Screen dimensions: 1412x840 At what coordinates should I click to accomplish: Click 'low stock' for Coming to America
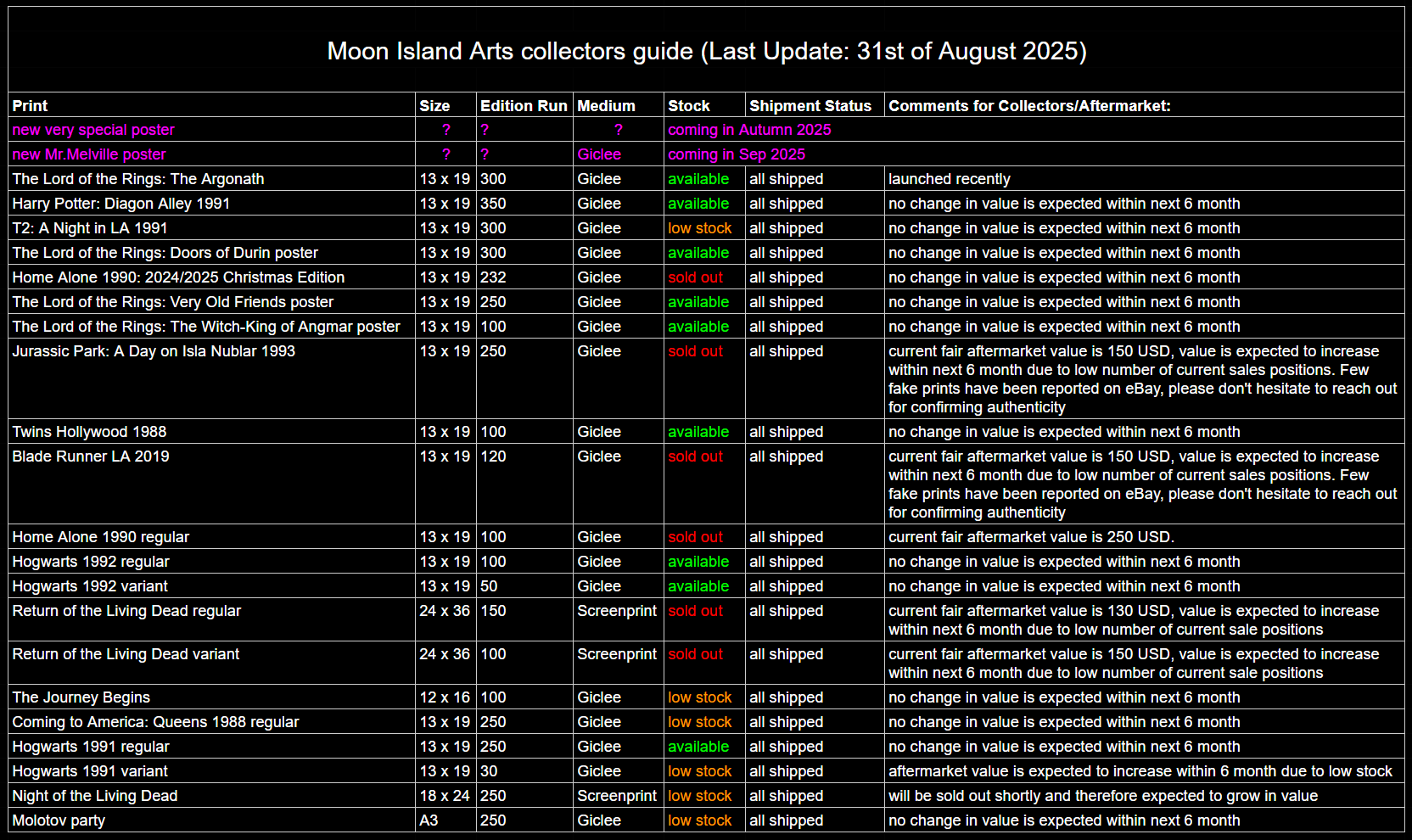point(699,722)
